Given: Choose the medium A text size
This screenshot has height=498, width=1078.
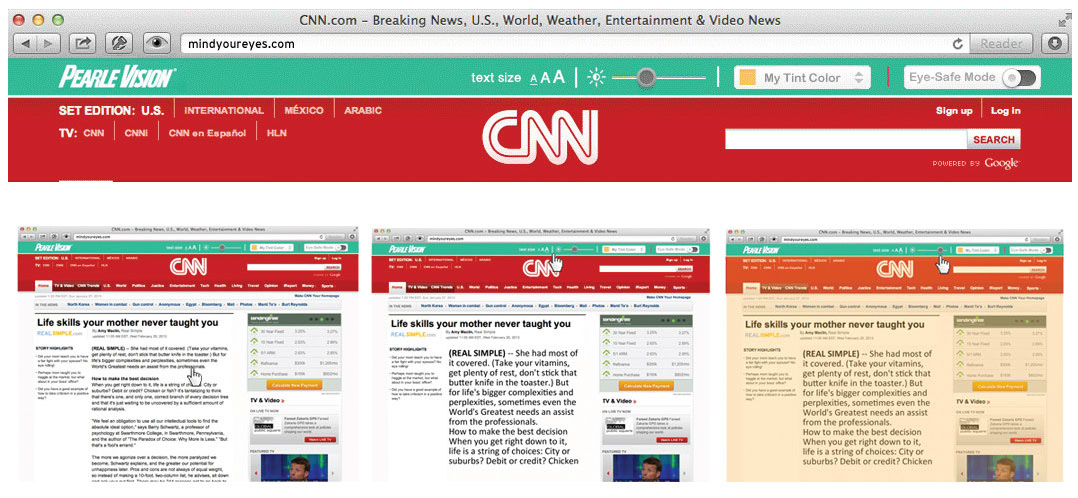Looking at the screenshot, I should point(545,78).
